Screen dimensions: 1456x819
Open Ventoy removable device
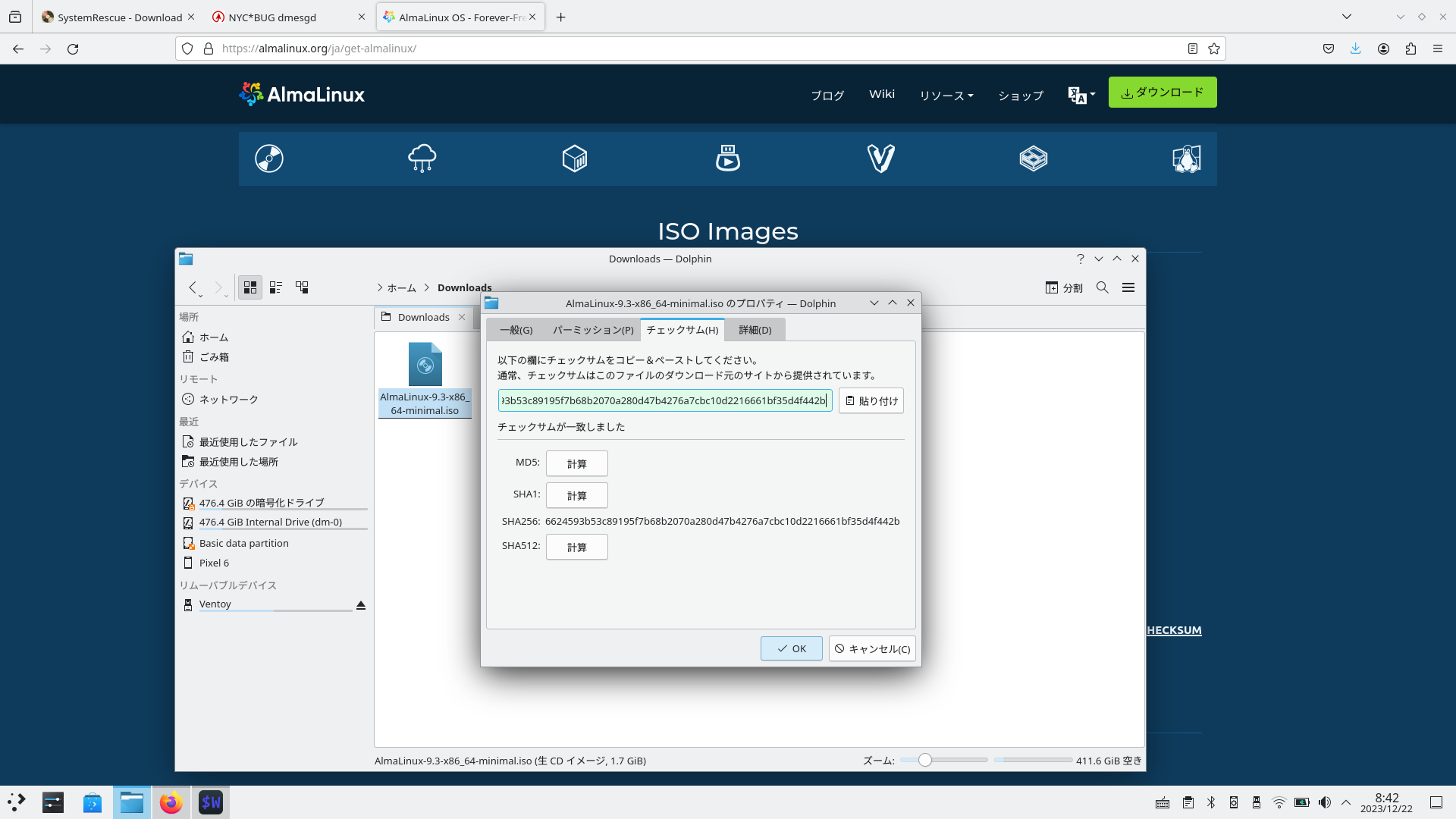(x=265, y=604)
